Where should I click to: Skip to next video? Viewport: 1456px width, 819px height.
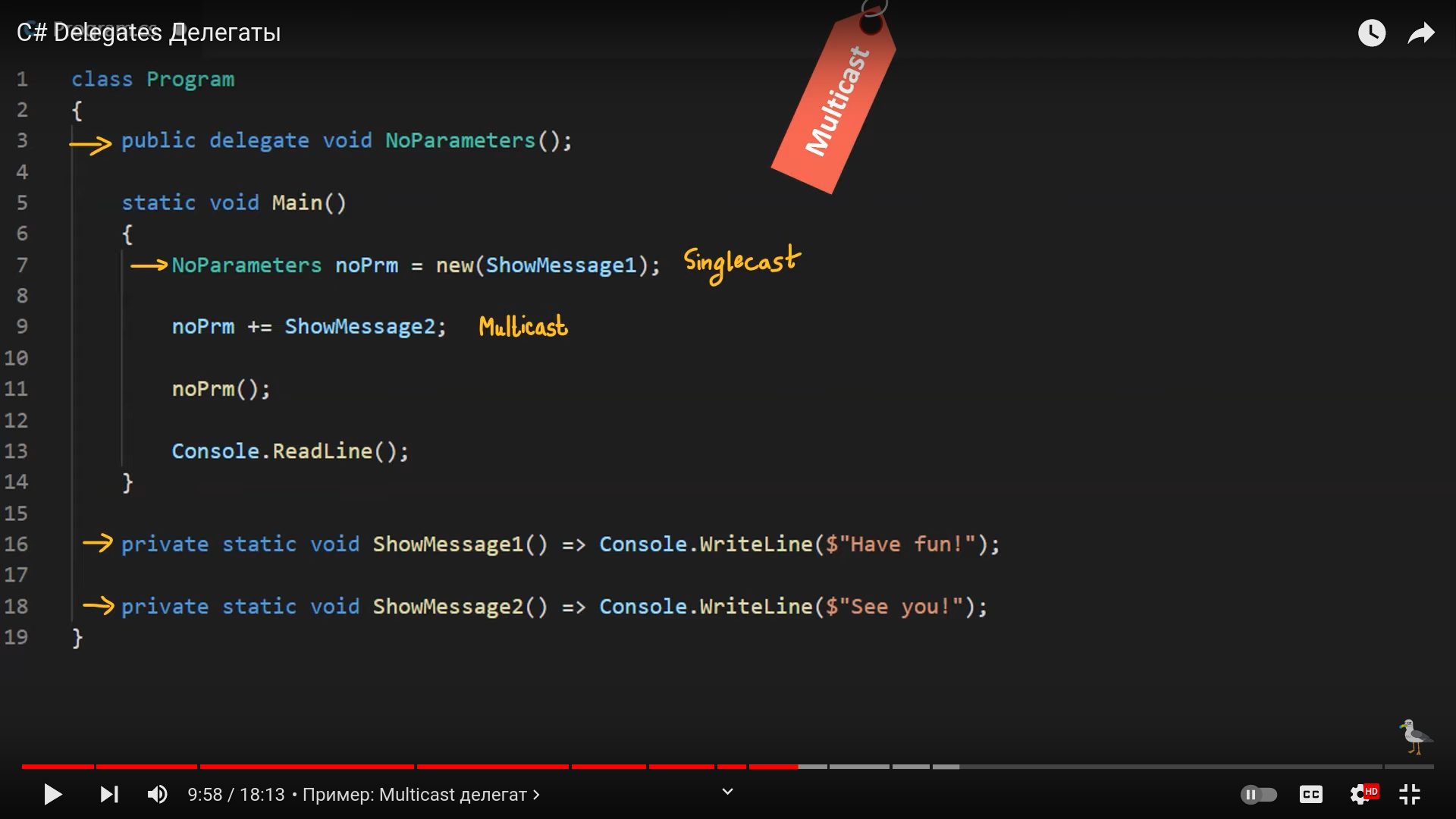click(x=109, y=794)
